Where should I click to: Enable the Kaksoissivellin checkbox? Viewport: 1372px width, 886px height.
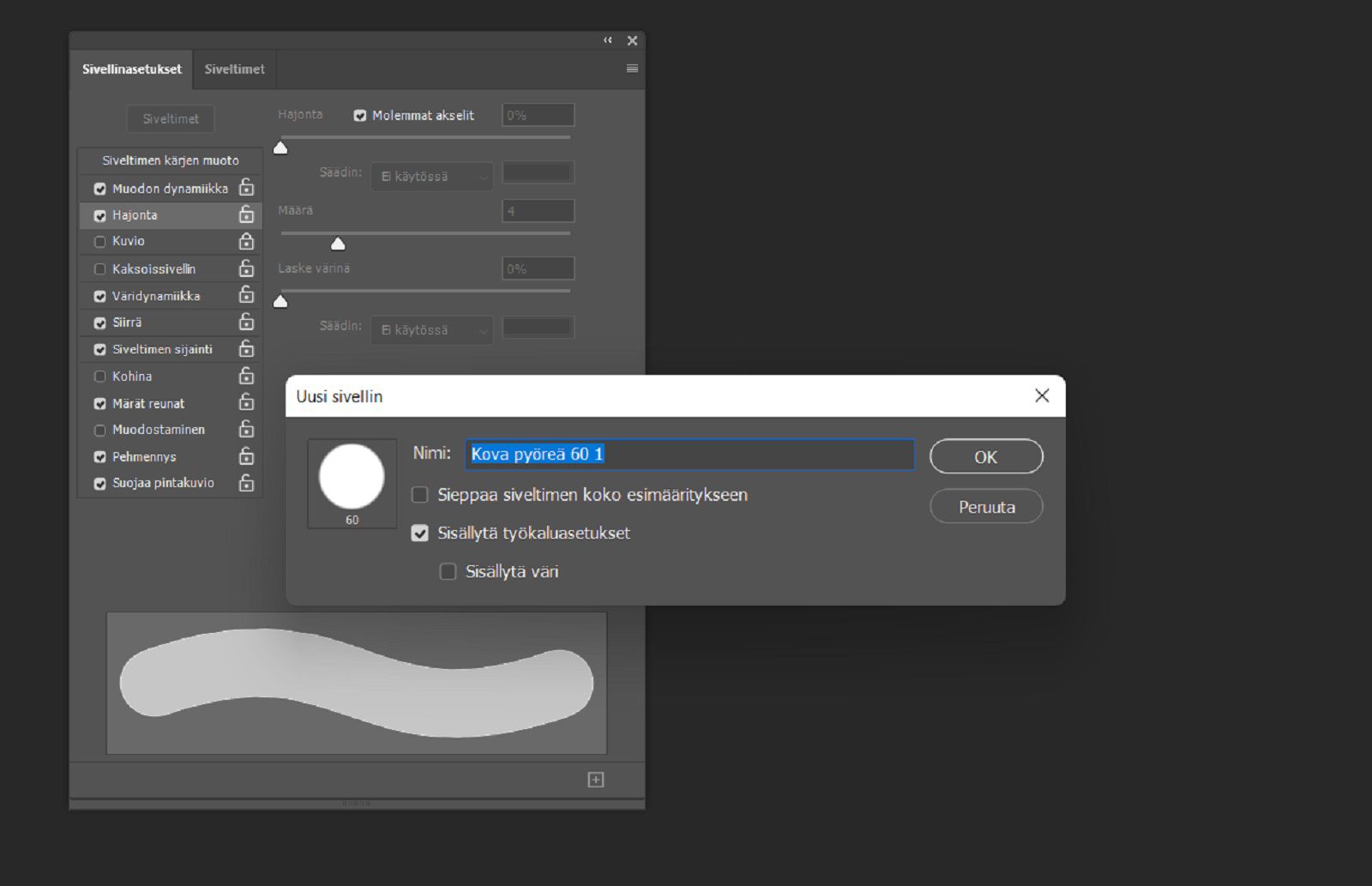click(100, 269)
